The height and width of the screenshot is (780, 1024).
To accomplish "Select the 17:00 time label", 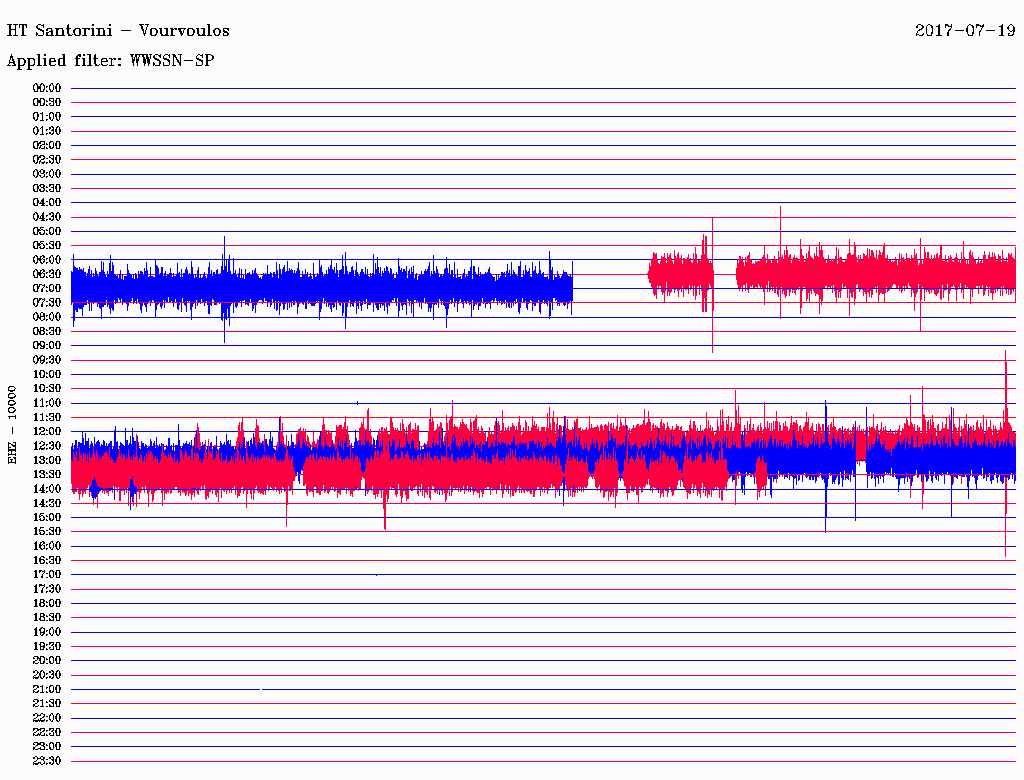I will tap(47, 575).
